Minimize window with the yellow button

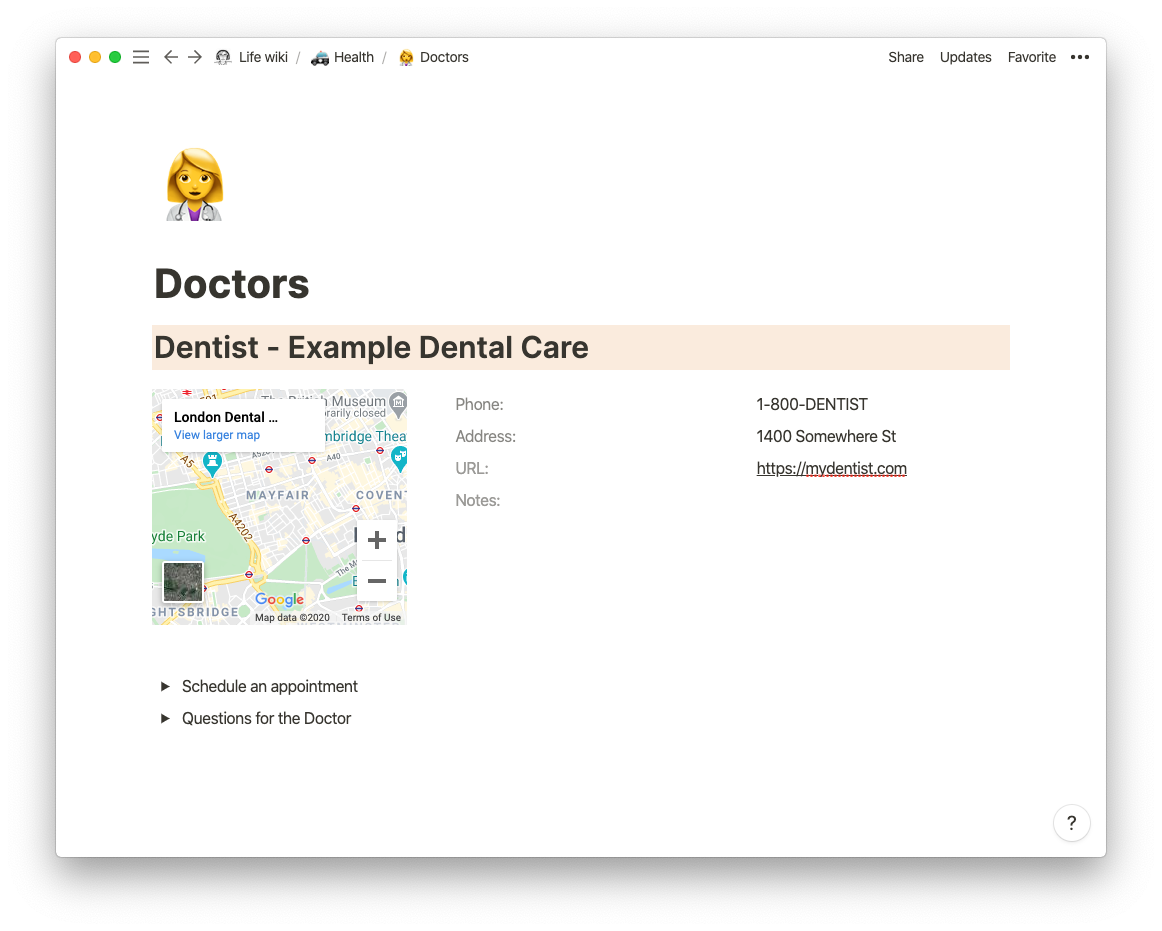(95, 57)
